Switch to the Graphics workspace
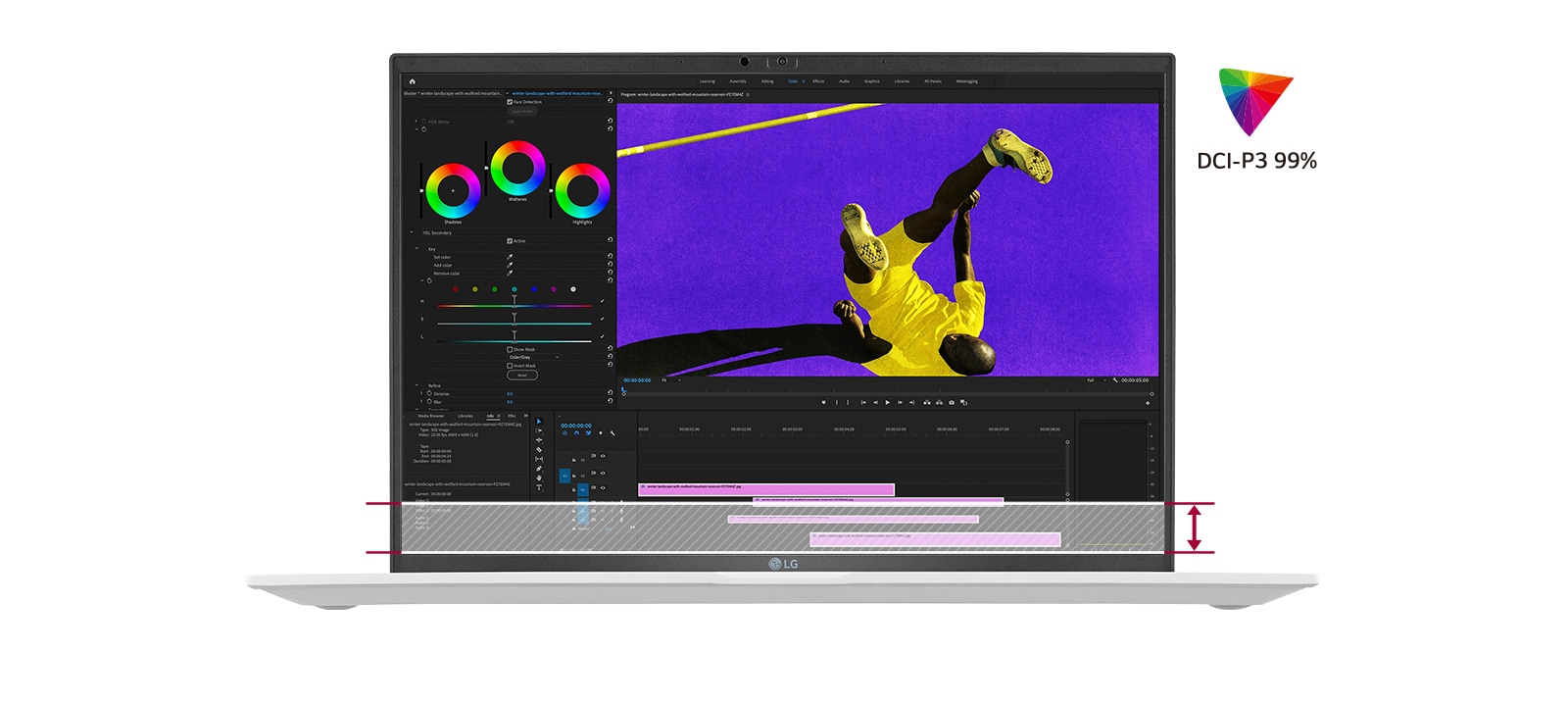 point(872,81)
